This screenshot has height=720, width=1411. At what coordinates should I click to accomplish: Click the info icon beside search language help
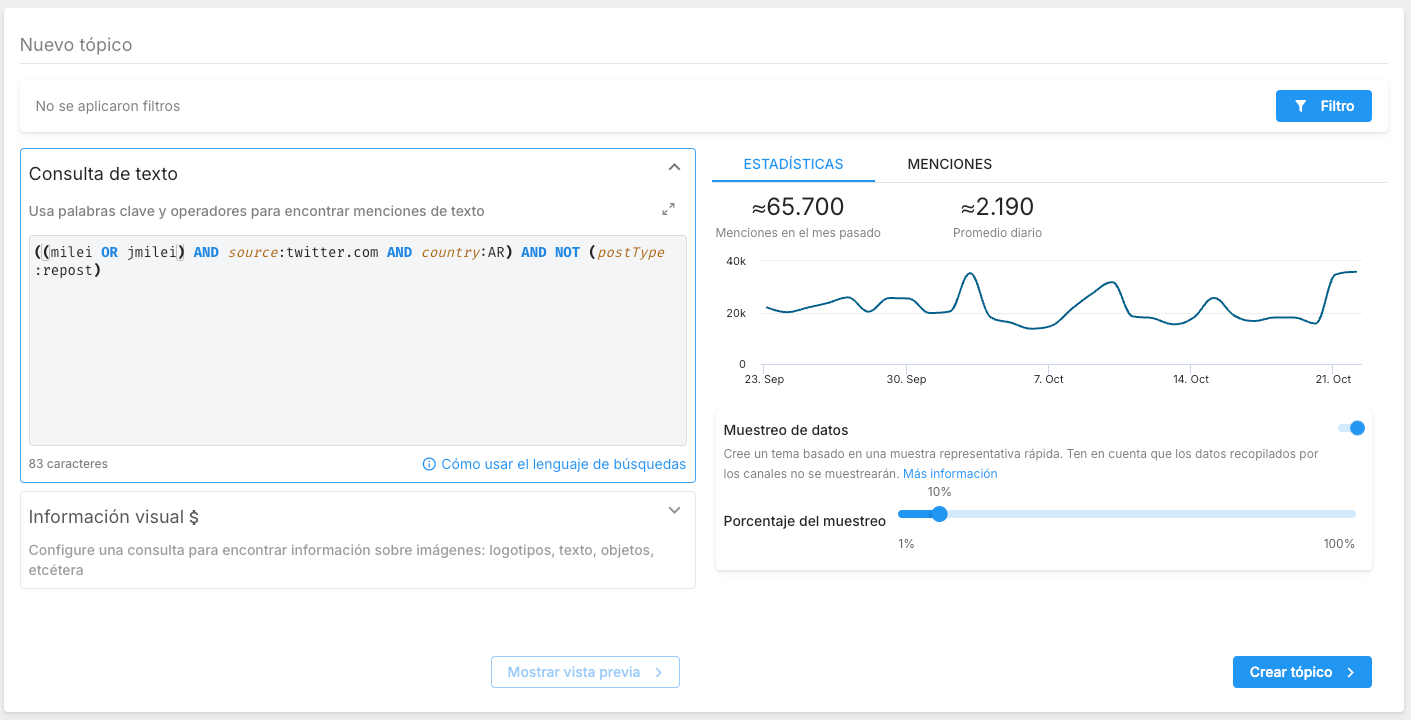[429, 464]
